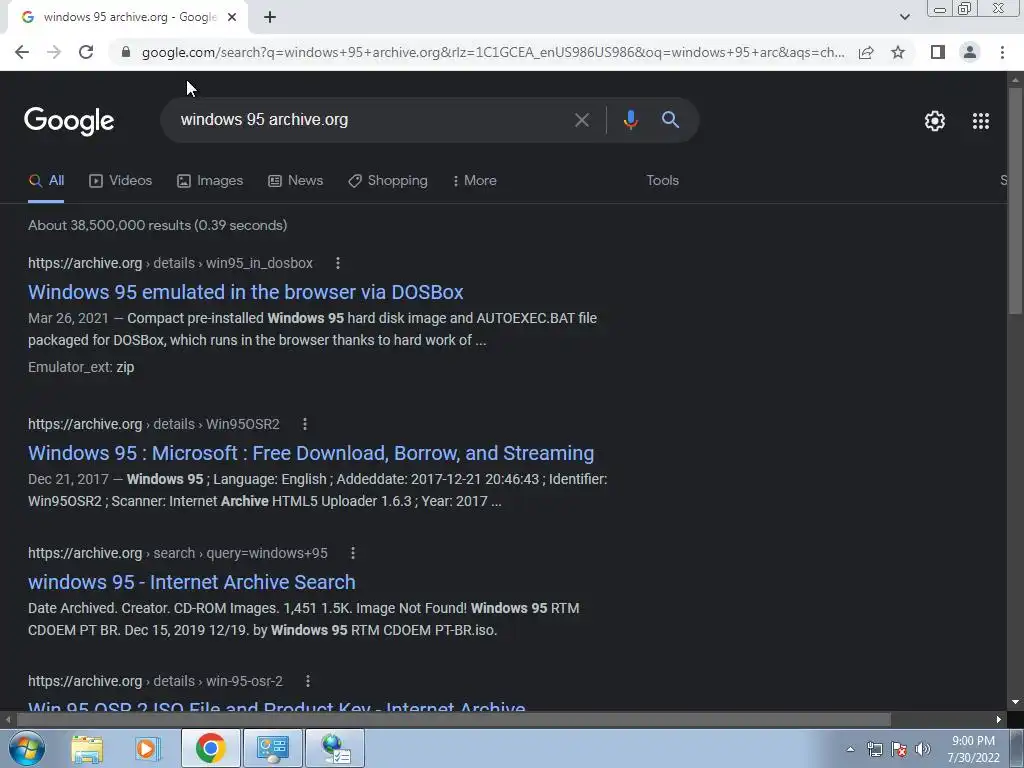Open windows 95 - Internet Archive Search link
Screen dimensions: 1024x768
click(192, 582)
